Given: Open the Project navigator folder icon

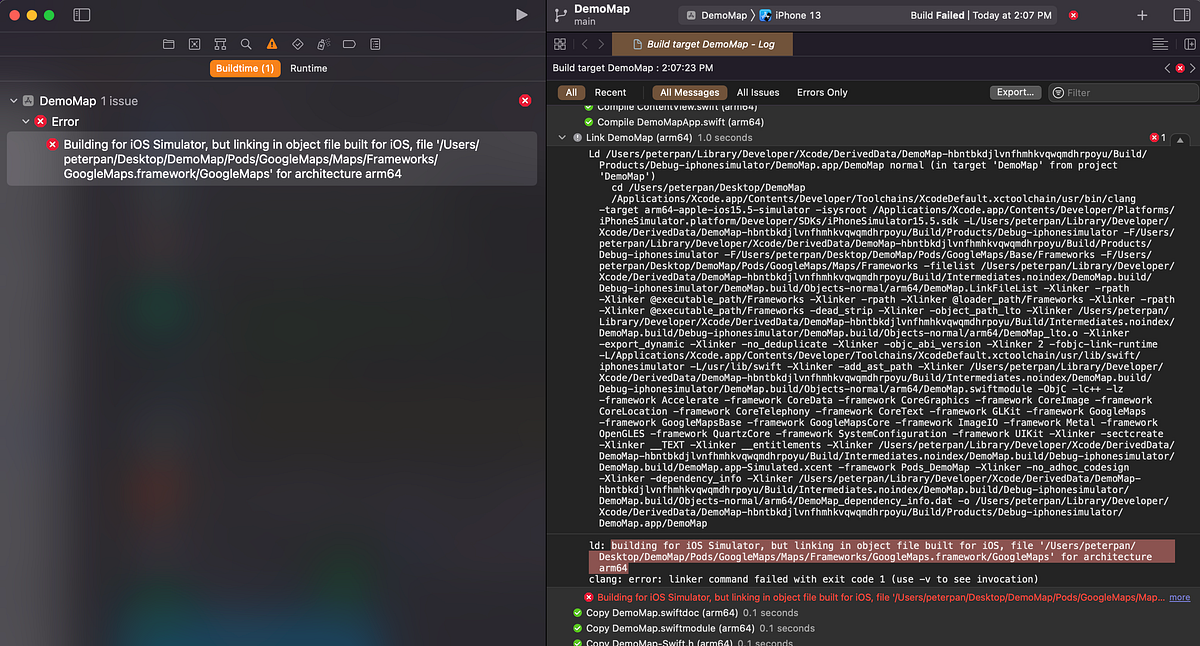Looking at the screenshot, I should pos(168,44).
